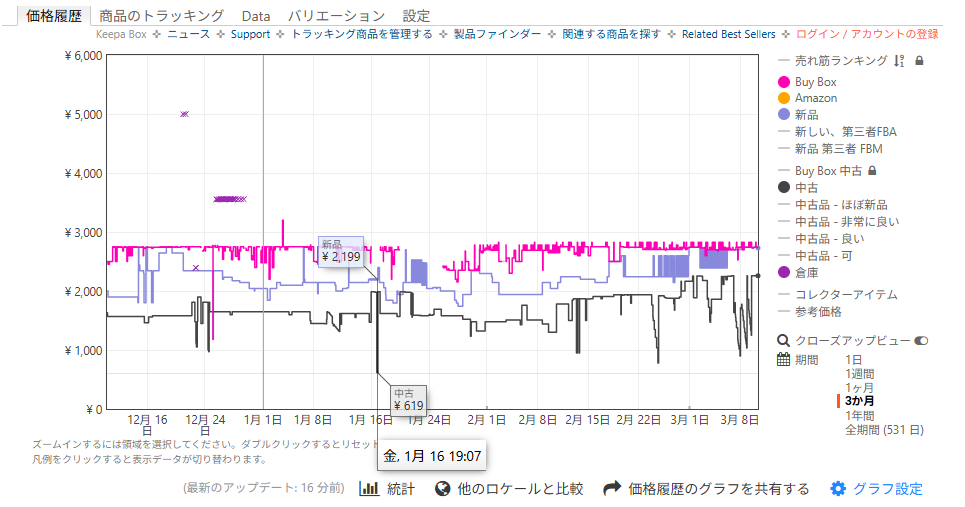Click the ¥5,000 warehouse deal marker
The image size is (965, 507).
185,114
